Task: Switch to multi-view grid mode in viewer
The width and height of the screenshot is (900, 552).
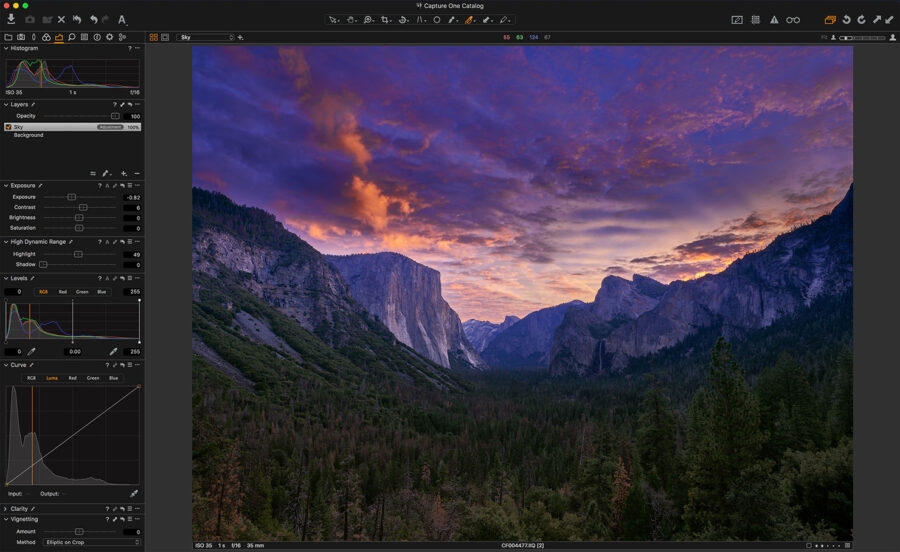Action: click(x=154, y=37)
